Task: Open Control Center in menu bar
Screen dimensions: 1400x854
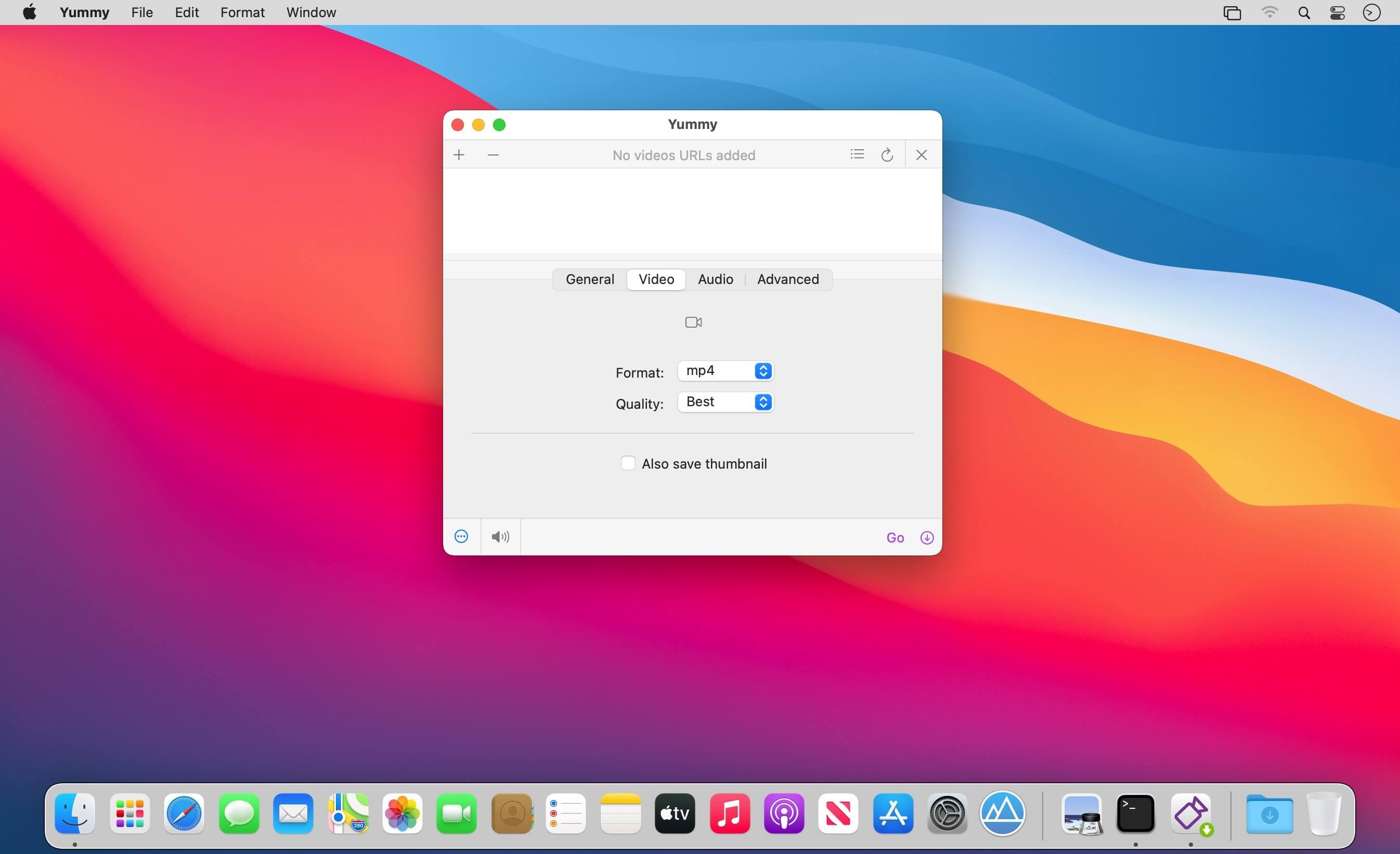Action: click(x=1338, y=12)
